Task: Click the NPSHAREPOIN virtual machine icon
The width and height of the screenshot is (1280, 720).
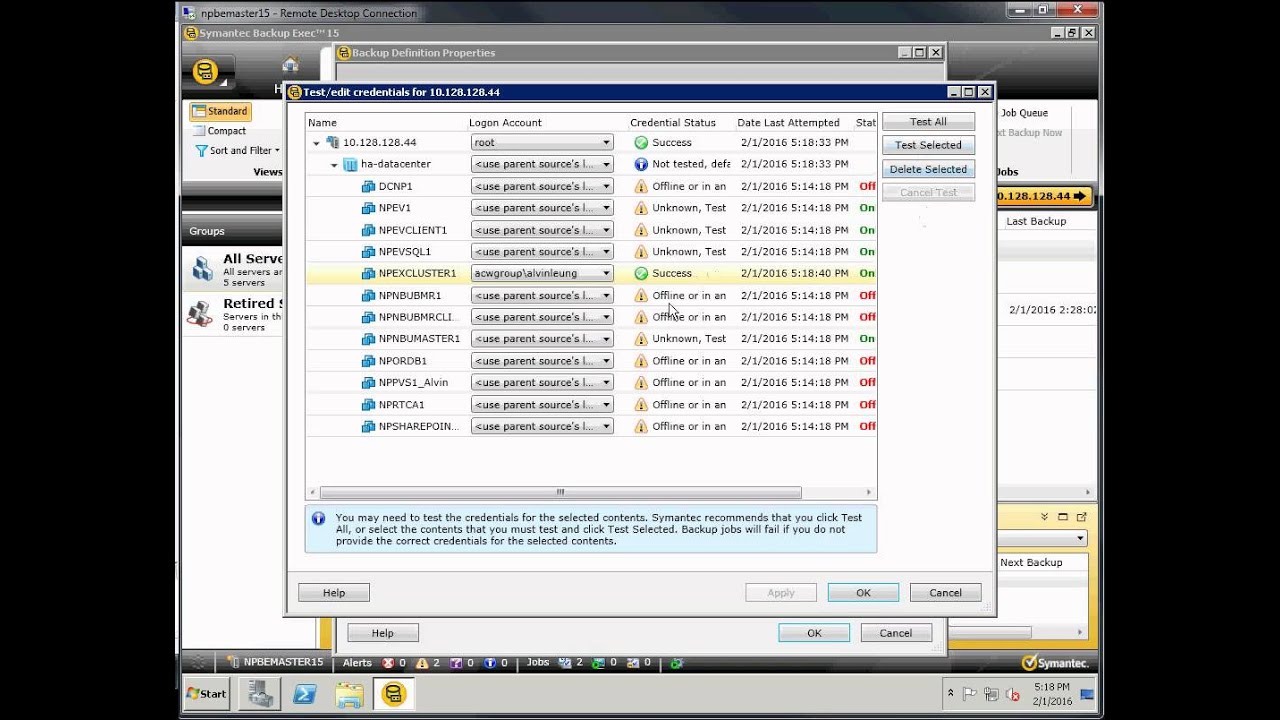Action: coord(368,427)
